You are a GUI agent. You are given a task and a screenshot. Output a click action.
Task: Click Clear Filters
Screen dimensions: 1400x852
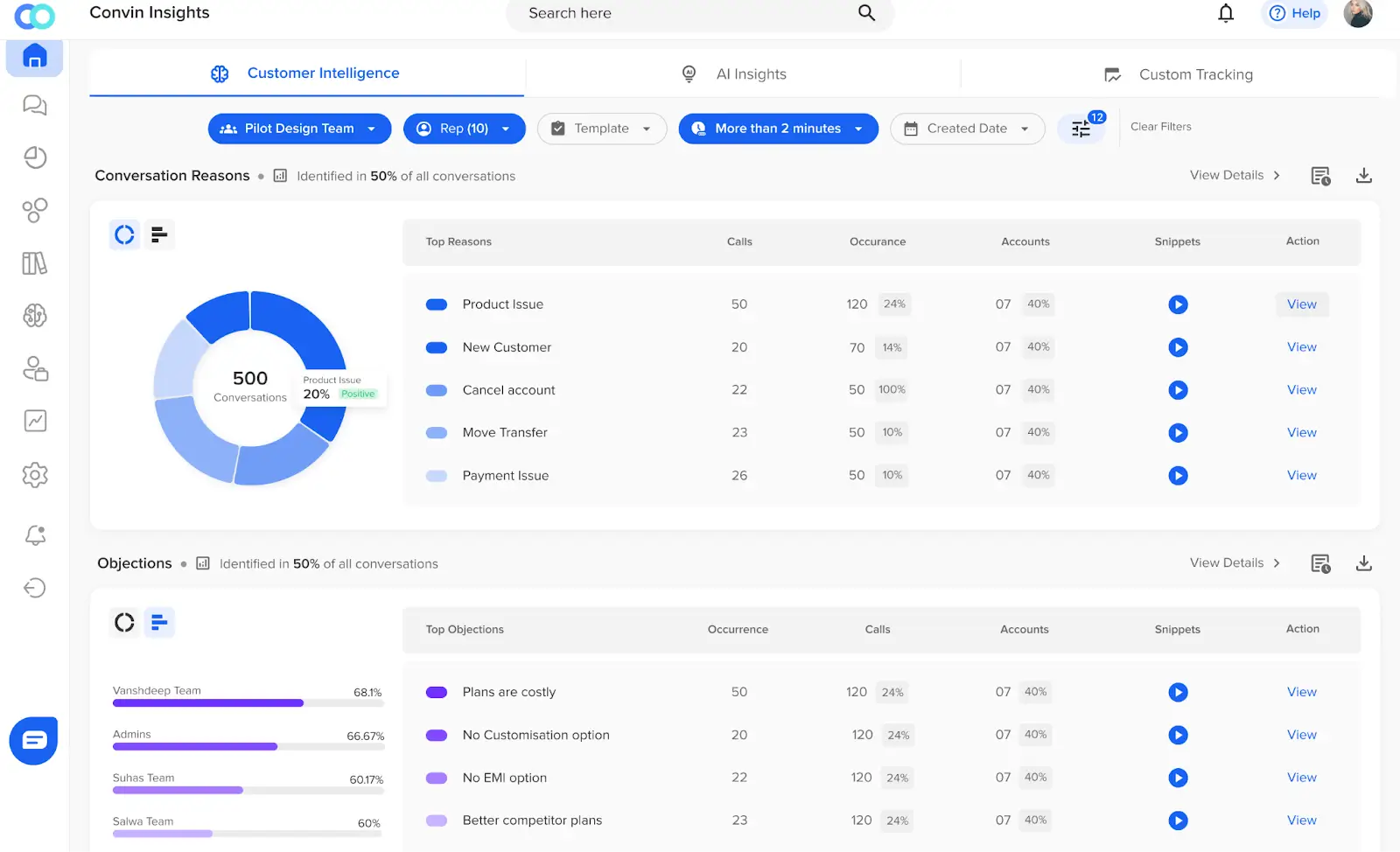[1160, 127]
